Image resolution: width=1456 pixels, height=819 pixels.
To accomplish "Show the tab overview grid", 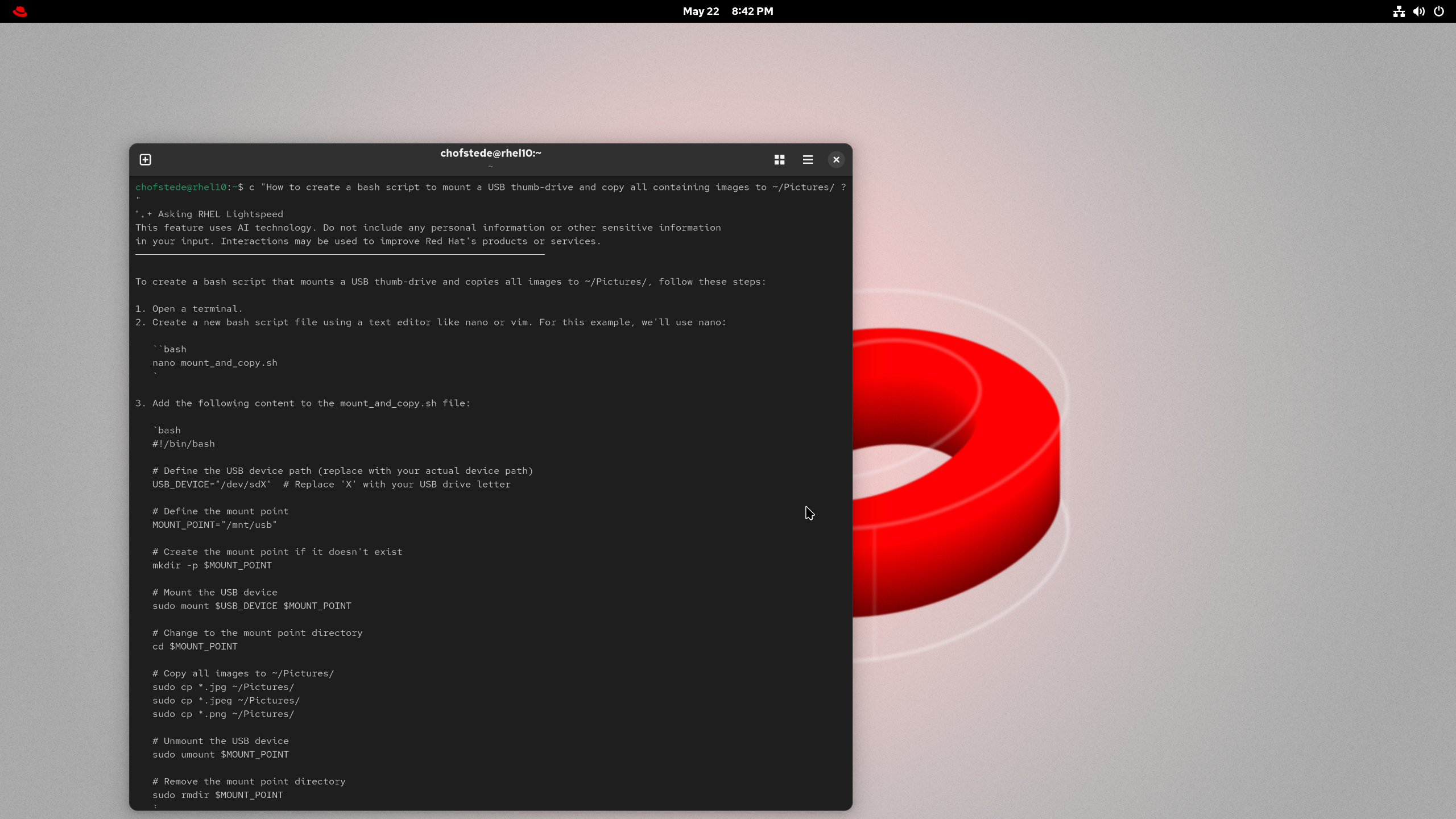I will pyautogui.click(x=779, y=160).
